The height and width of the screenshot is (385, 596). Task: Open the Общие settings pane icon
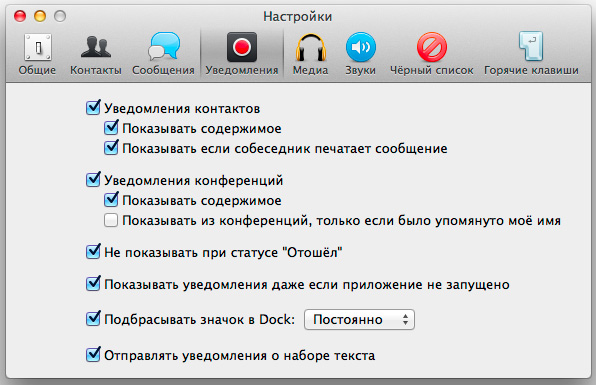pyautogui.click(x=37, y=47)
